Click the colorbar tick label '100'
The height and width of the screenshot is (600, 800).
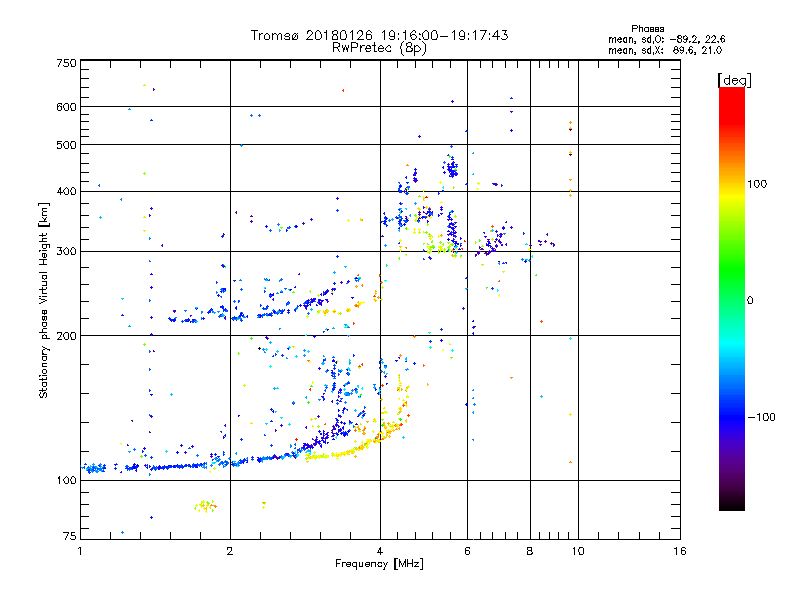(757, 184)
